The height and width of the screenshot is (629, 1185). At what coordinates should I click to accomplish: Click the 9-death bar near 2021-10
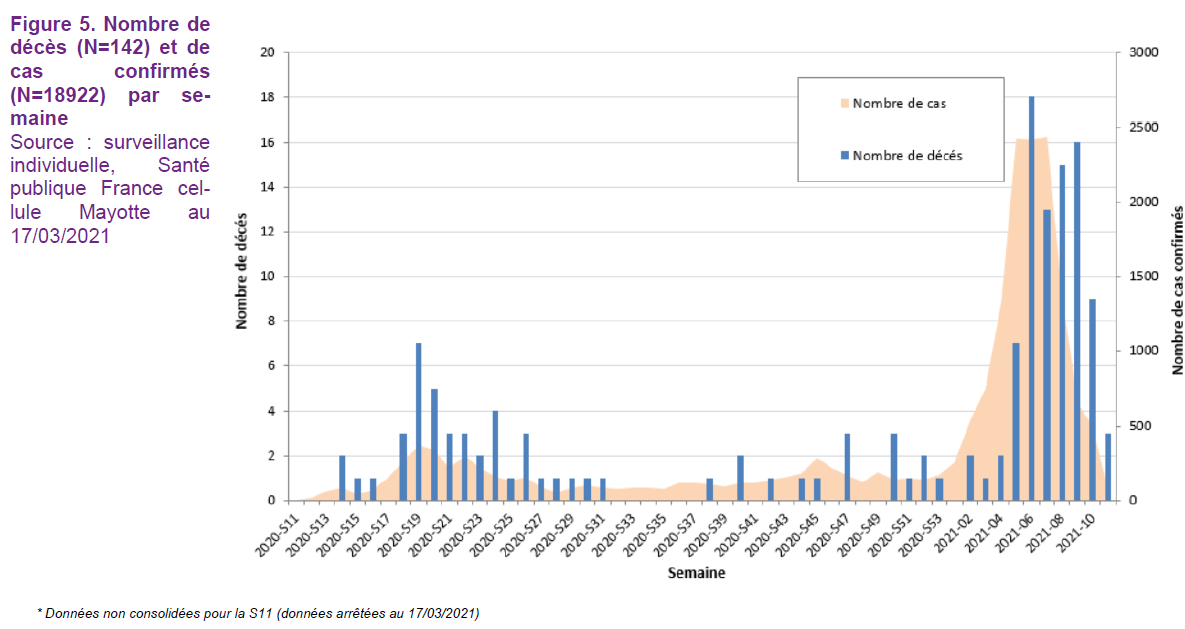(1092, 400)
